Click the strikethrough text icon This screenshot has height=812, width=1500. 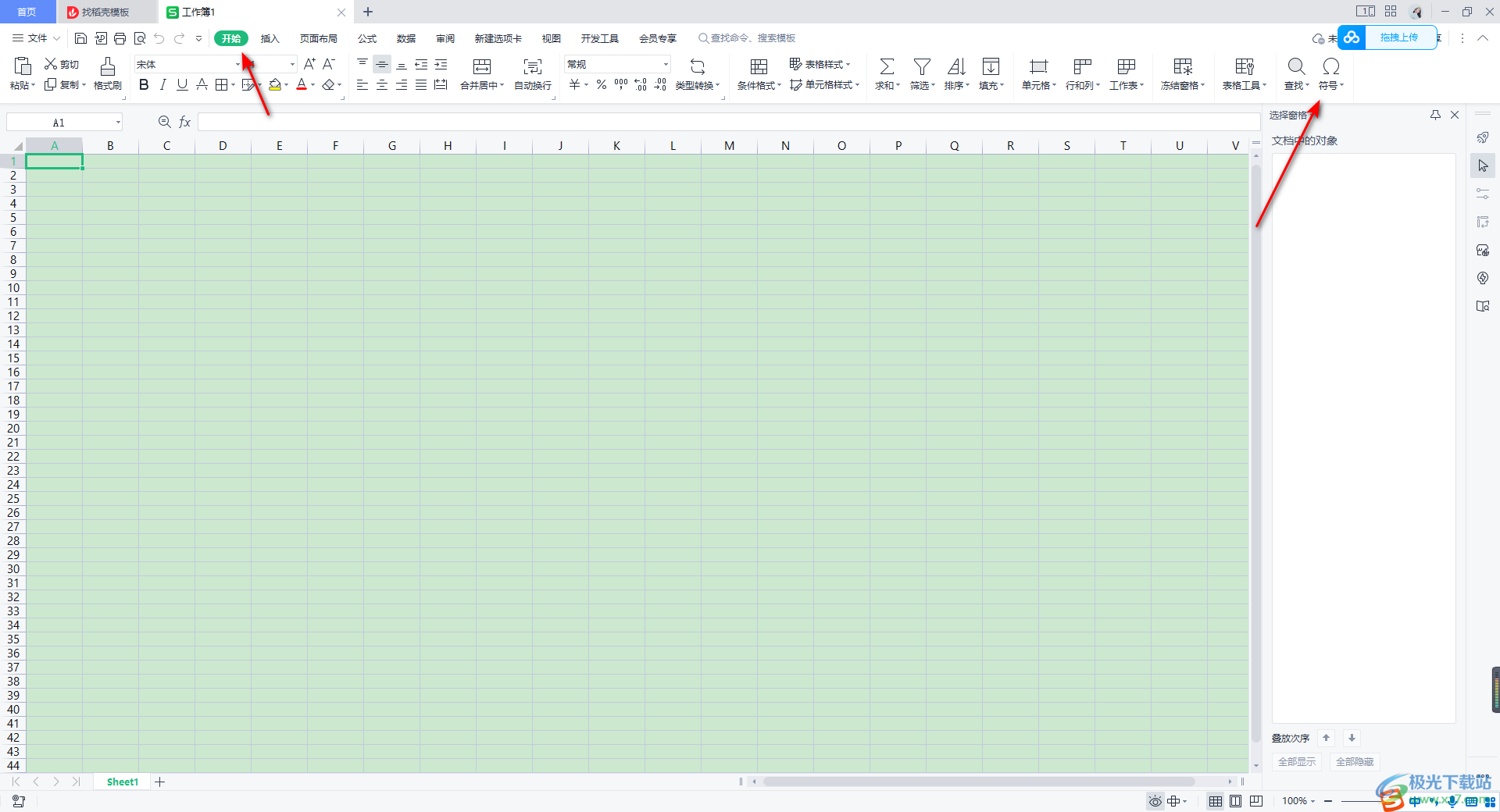pos(202,84)
